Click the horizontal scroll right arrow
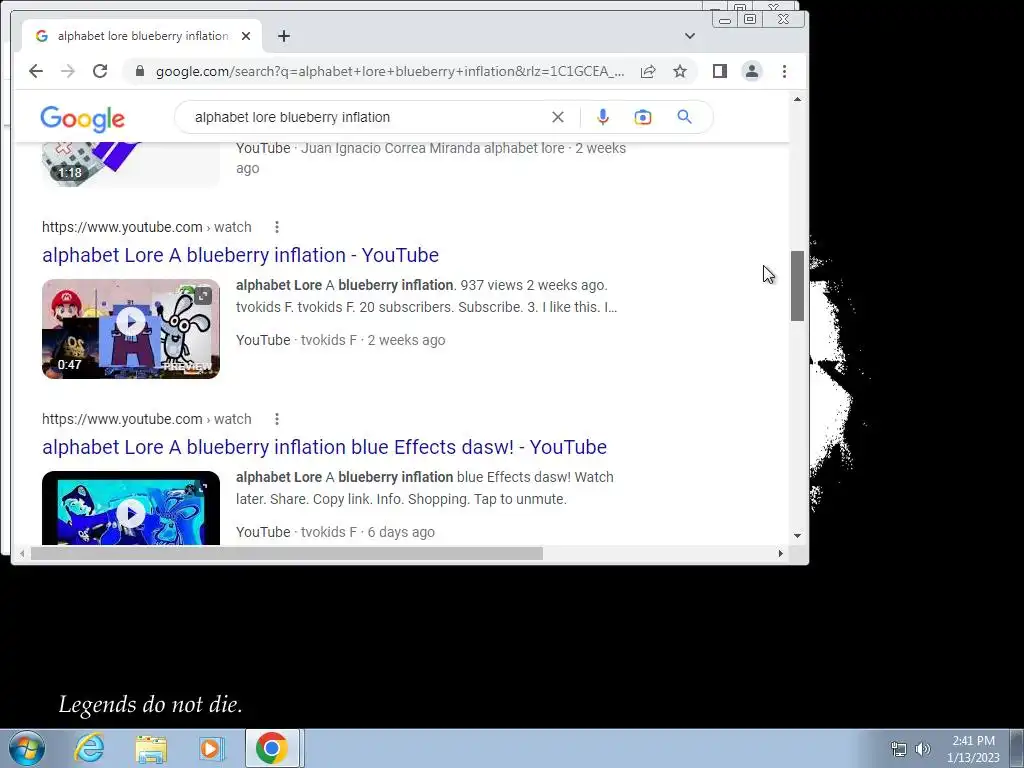The width and height of the screenshot is (1024, 768). click(780, 553)
